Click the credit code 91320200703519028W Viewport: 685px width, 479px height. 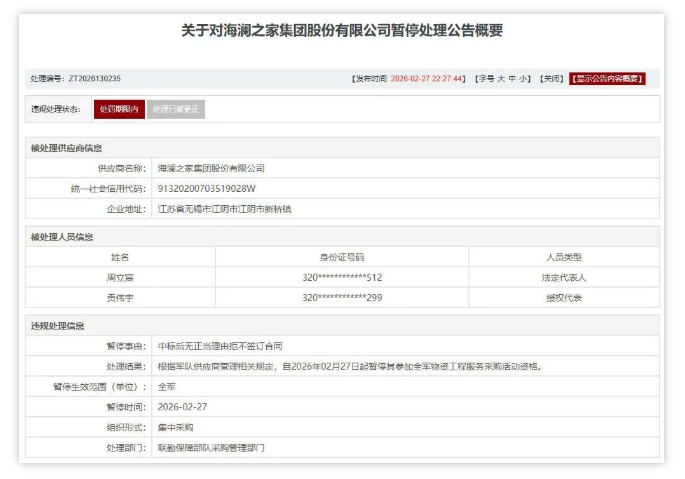pyautogui.click(x=207, y=188)
